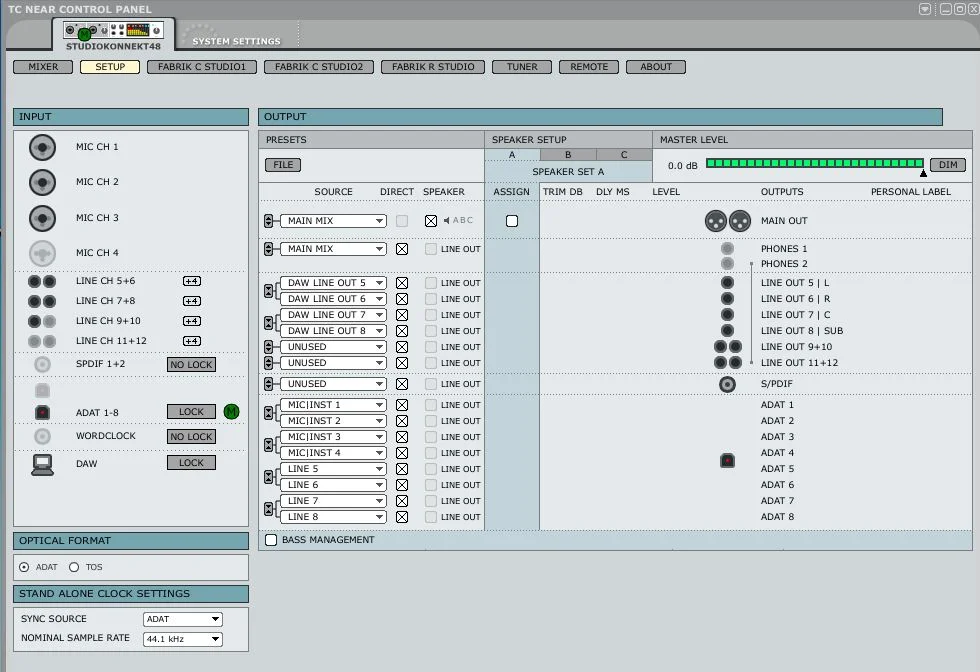Click the SPDIF 1+2 coaxial input icon

[x=42, y=364]
